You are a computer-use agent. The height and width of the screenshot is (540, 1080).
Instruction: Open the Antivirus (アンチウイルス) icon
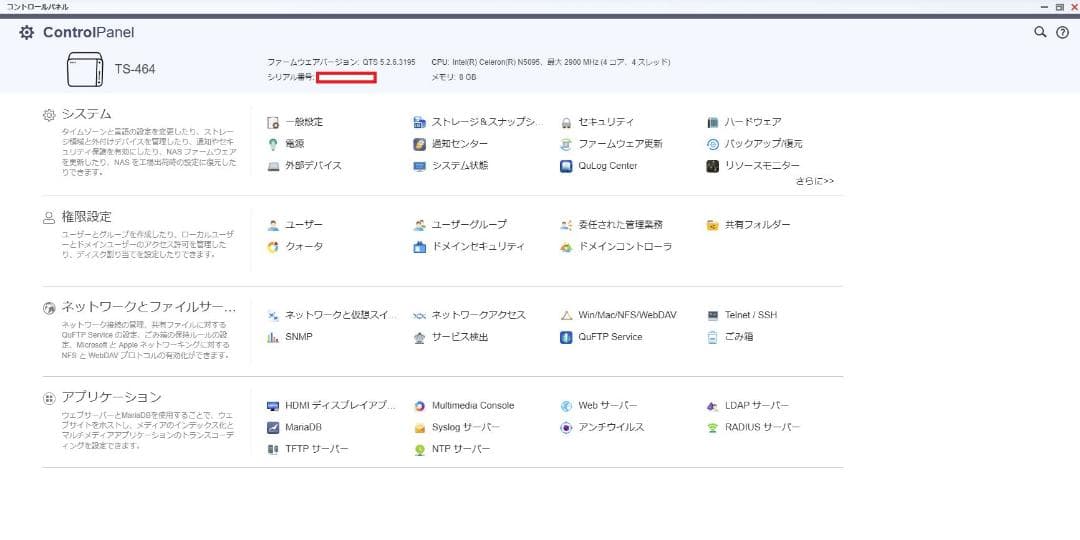(566, 428)
